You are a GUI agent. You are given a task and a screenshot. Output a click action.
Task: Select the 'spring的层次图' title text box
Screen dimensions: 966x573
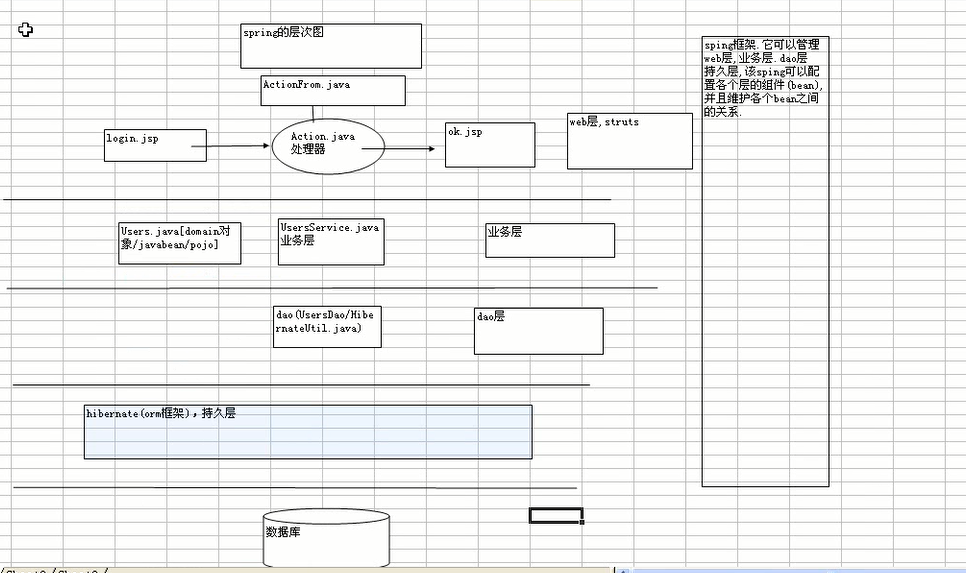coord(331,46)
